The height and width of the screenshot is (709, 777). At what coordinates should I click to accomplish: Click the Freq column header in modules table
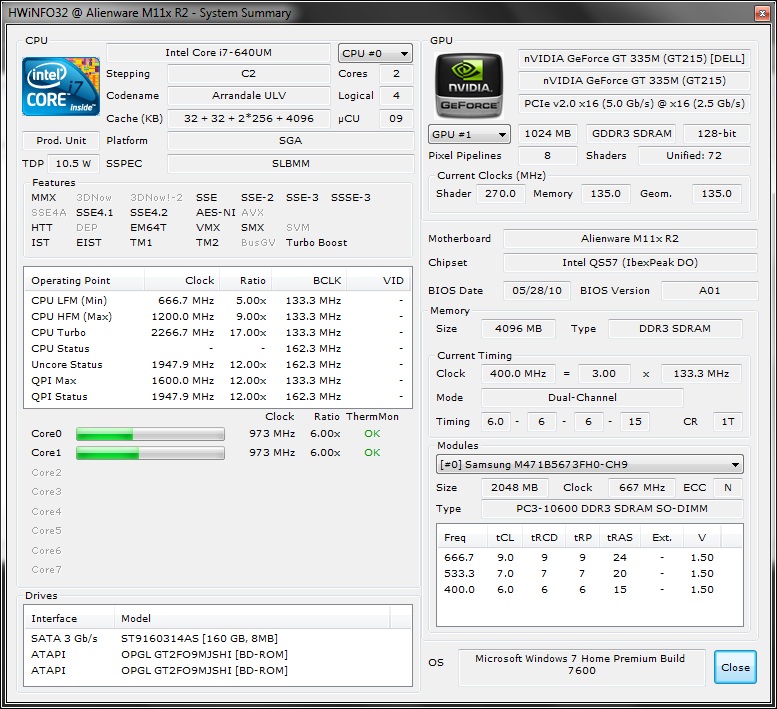[462, 538]
